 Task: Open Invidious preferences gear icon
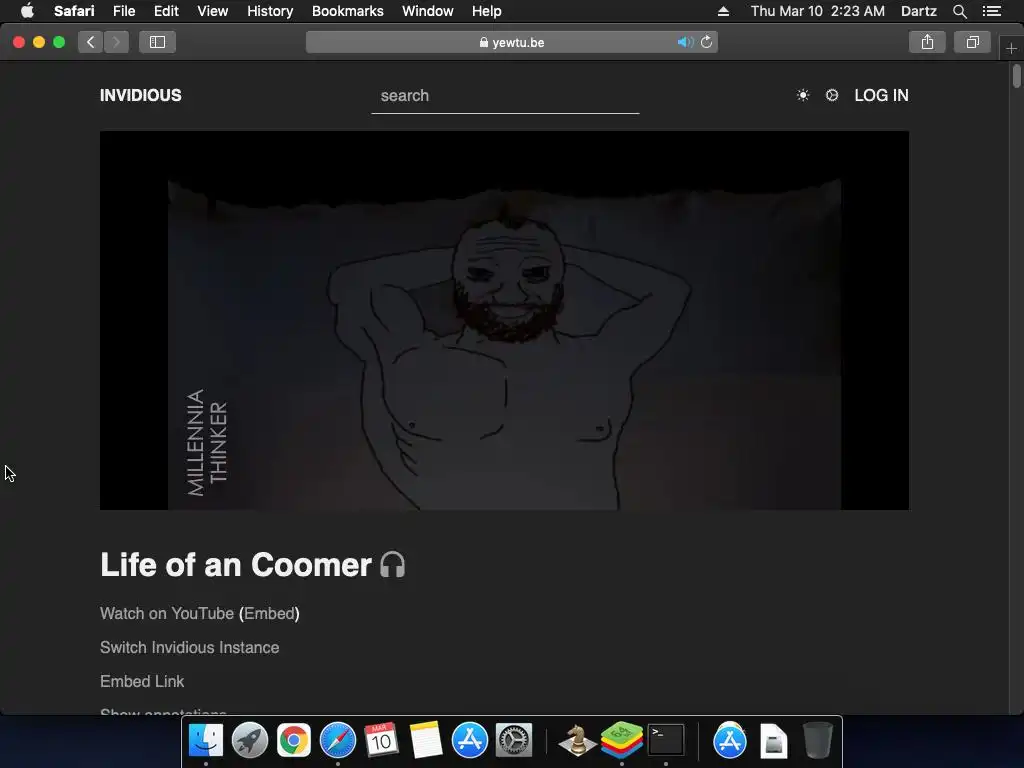pos(831,95)
